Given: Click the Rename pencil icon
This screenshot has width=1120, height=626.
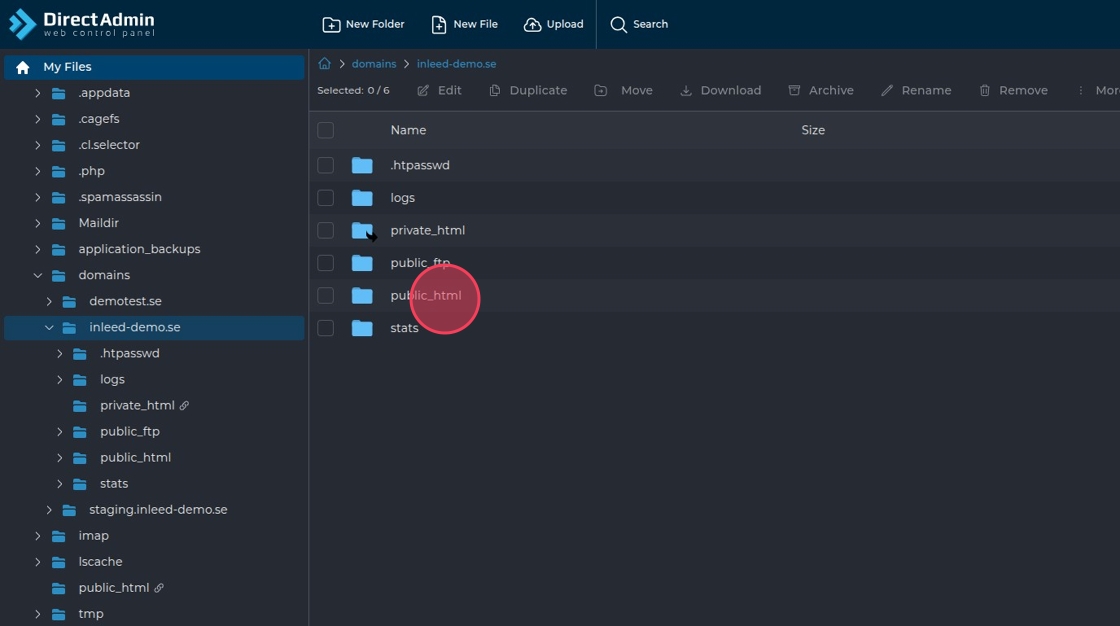Looking at the screenshot, I should [x=887, y=90].
